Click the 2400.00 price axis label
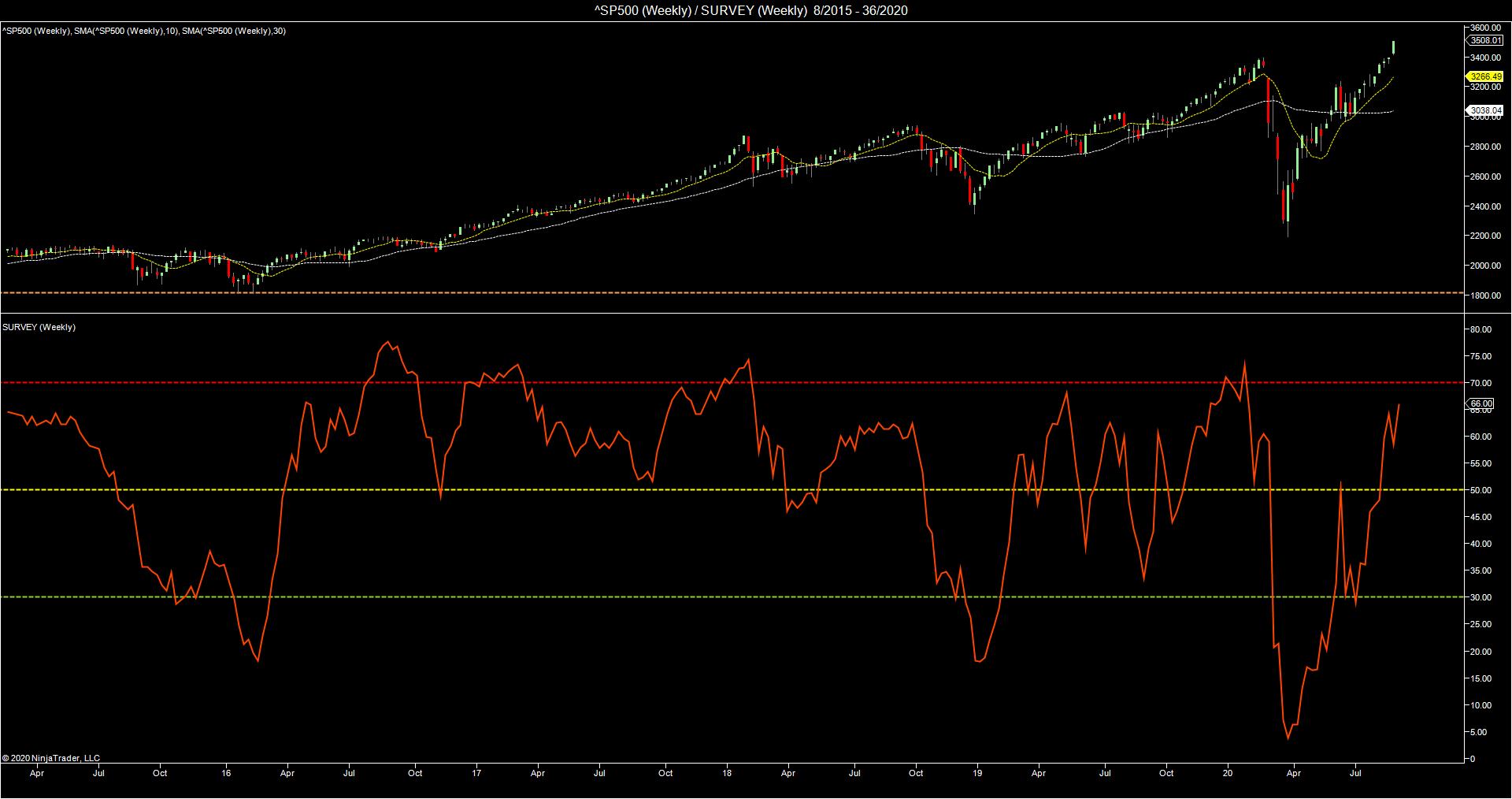 click(1485, 206)
